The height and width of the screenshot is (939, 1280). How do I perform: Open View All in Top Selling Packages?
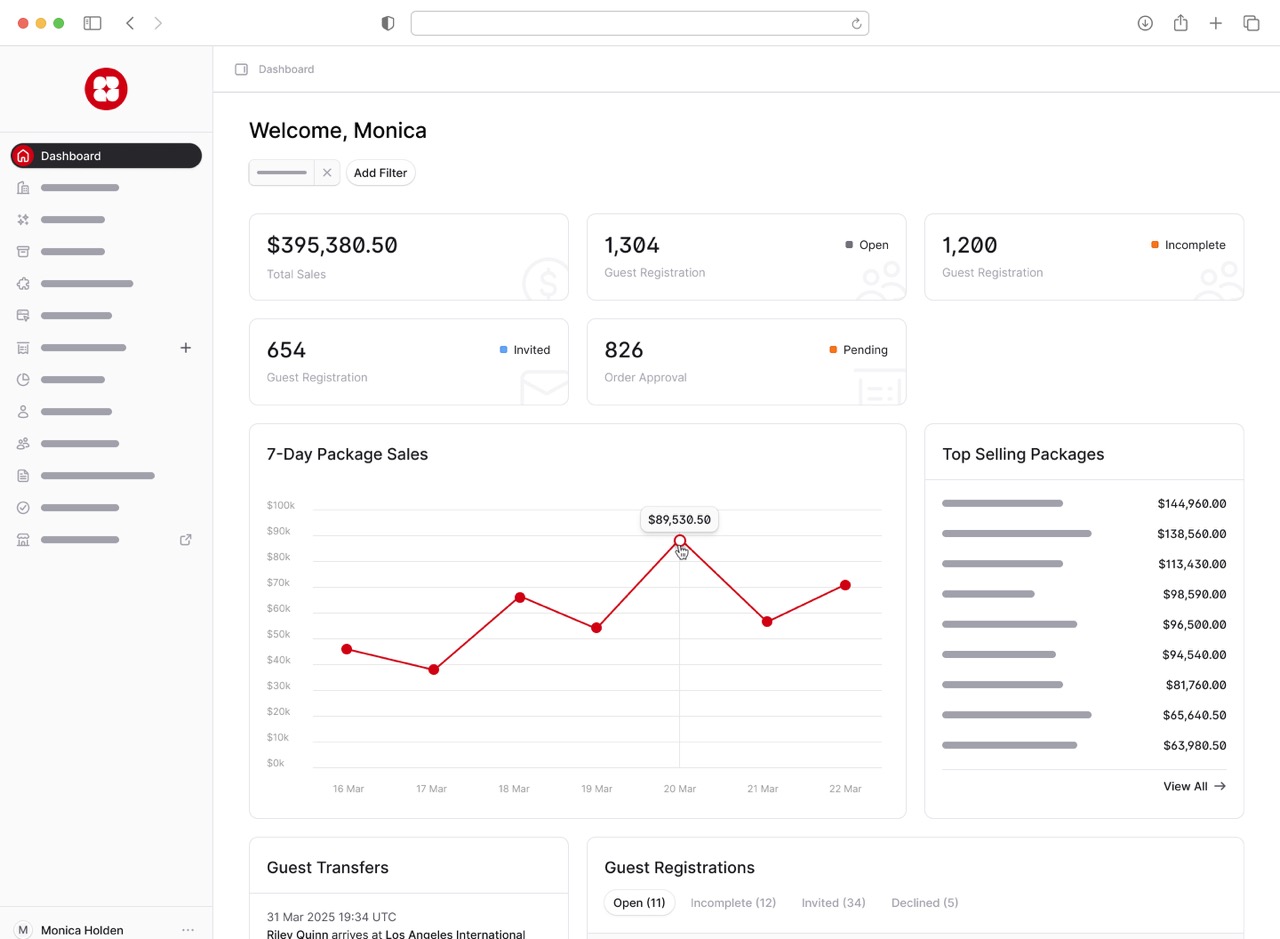(x=1193, y=786)
